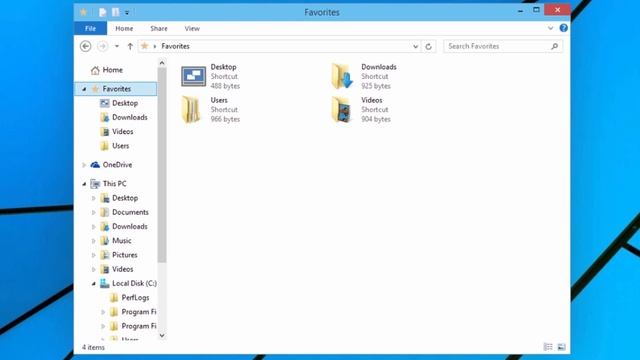The image size is (640, 360).
Task: Switch to the Home ribbon tab
Action: [124, 29]
